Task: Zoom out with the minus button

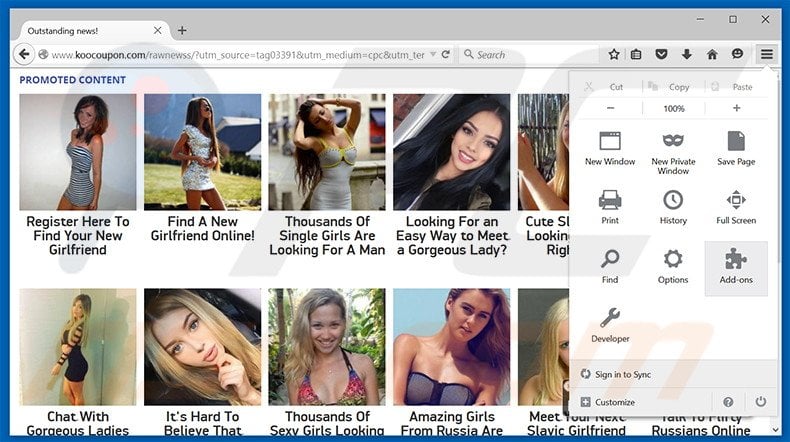Action: [x=610, y=108]
